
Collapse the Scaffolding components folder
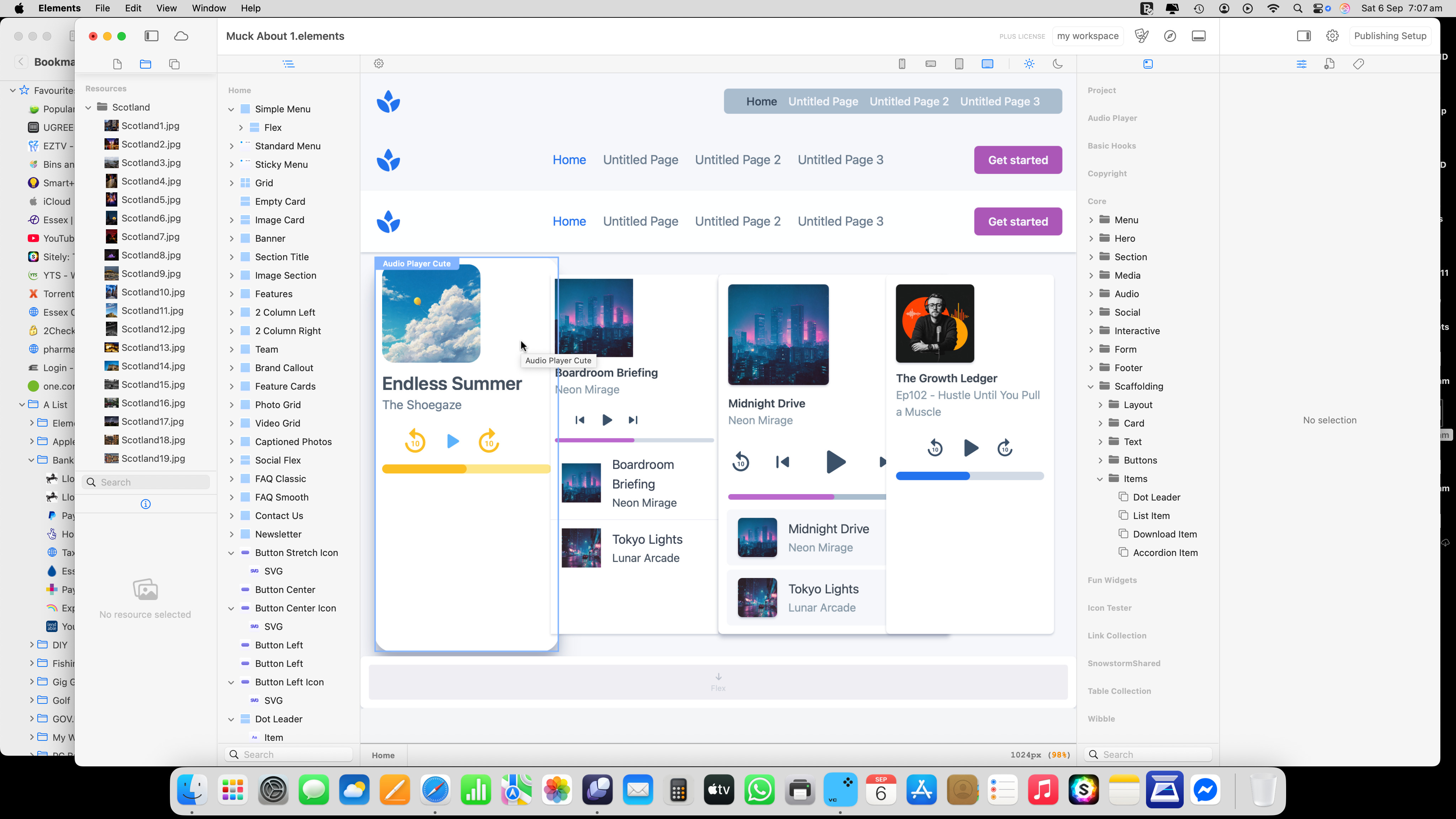[x=1091, y=387]
